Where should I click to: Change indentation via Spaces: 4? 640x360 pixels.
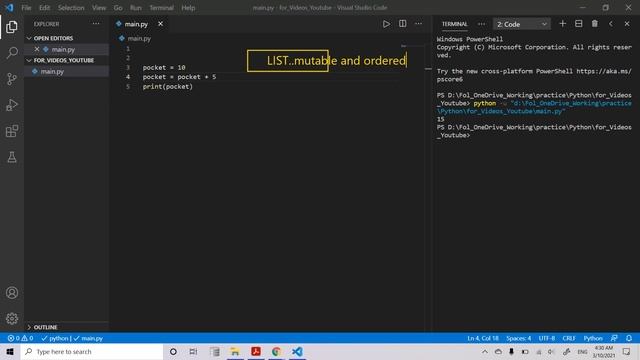[518, 338]
